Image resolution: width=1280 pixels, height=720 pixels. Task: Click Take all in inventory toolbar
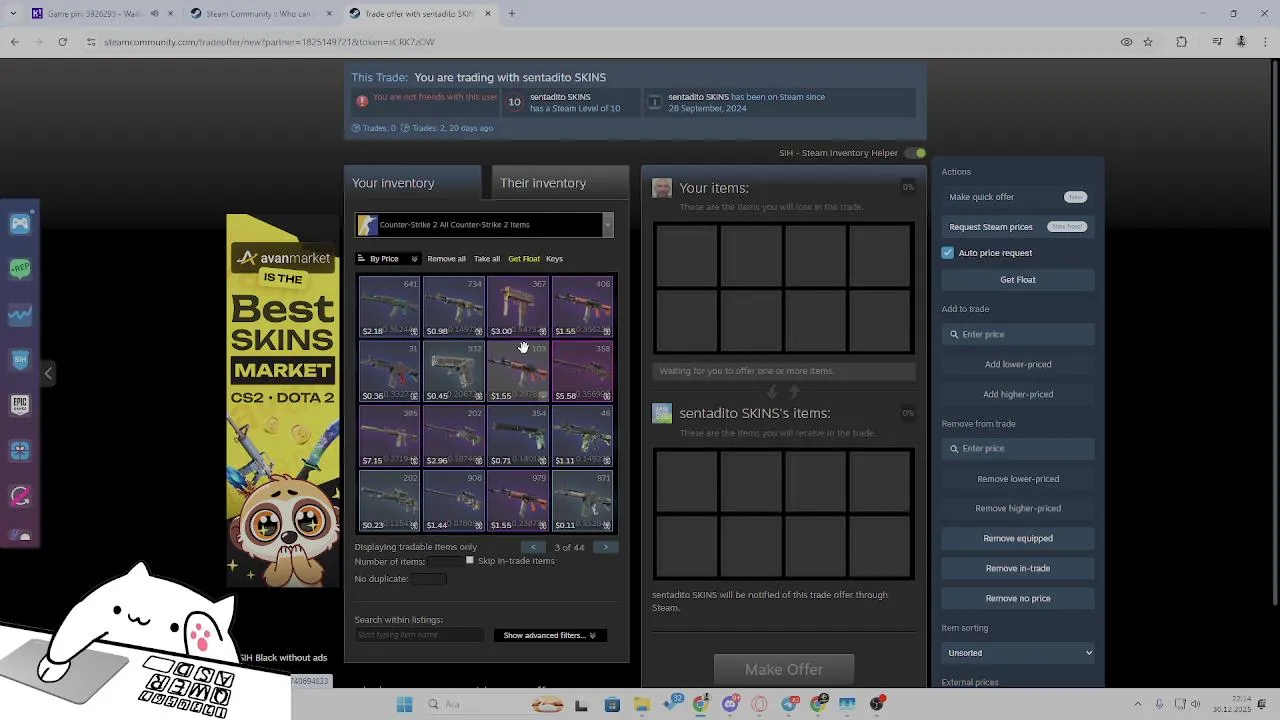tap(487, 259)
